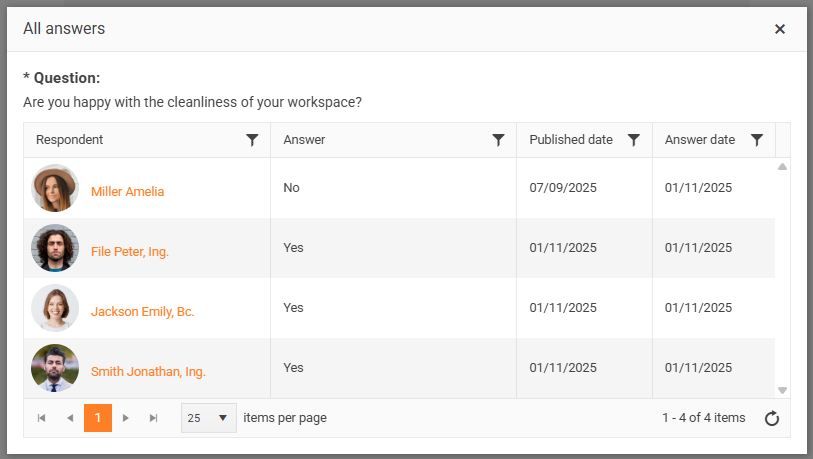Screen dimensions: 813x459
Task: Open filter for Answer column
Action: point(498,140)
